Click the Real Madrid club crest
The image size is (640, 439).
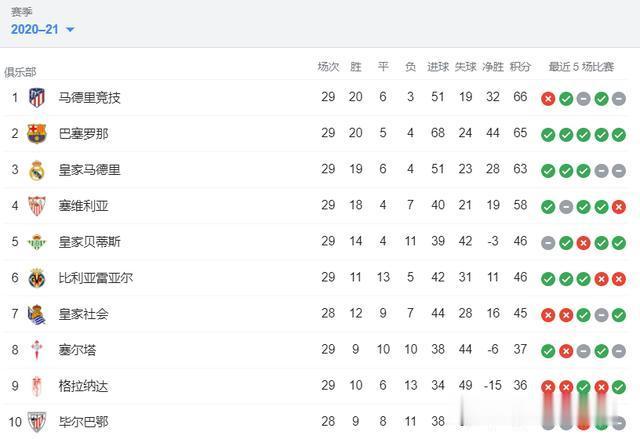coord(37,170)
